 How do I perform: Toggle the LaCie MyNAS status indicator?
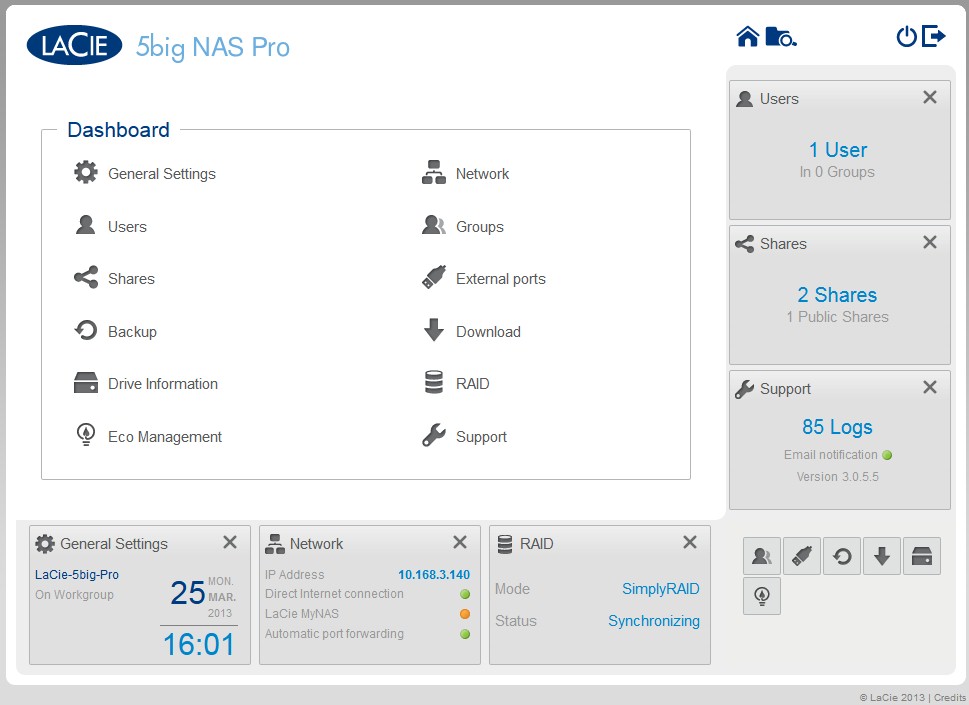[x=463, y=614]
